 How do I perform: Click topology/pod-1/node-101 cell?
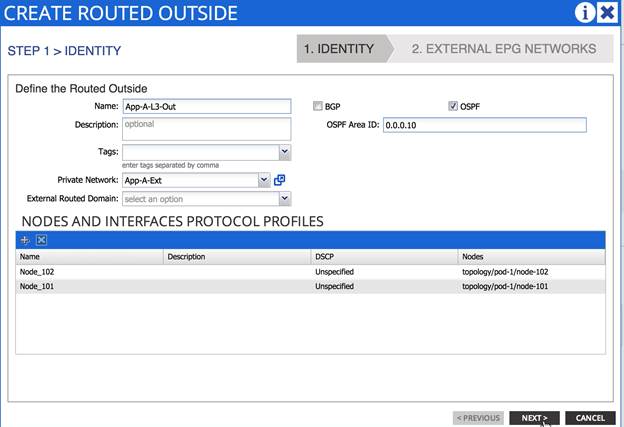(505, 286)
